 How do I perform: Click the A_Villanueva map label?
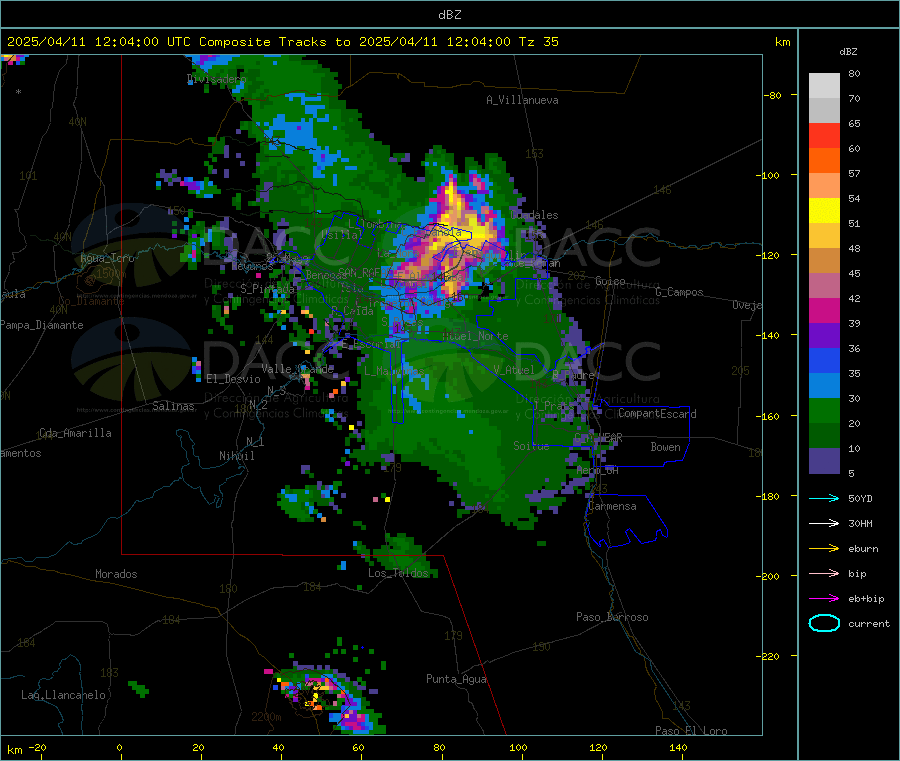pos(522,100)
